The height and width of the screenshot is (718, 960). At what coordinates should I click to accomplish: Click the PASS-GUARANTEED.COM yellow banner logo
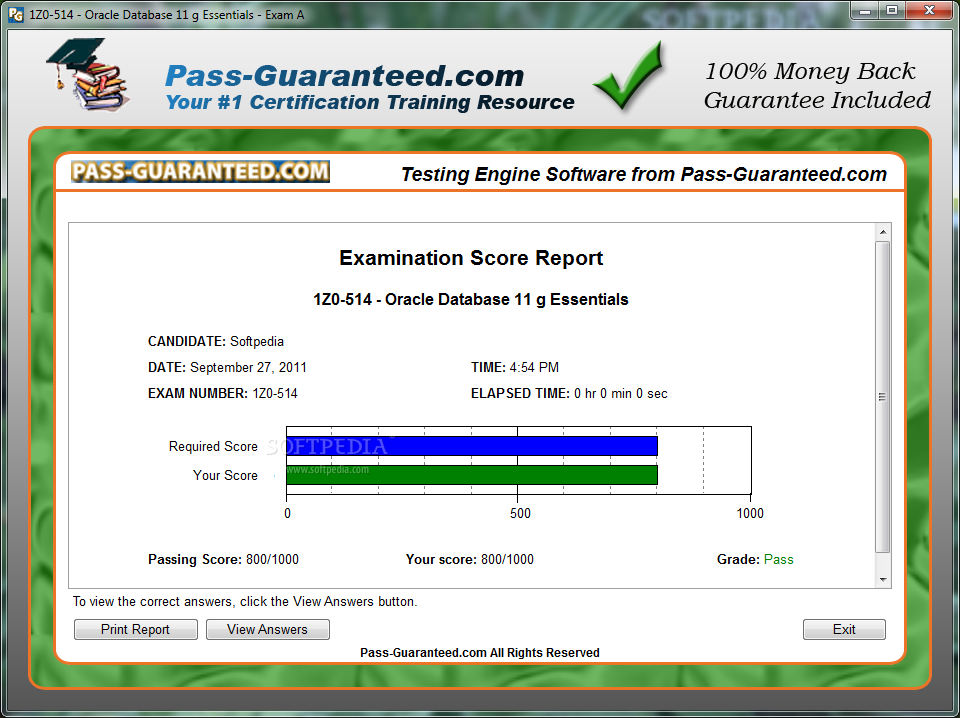200,171
